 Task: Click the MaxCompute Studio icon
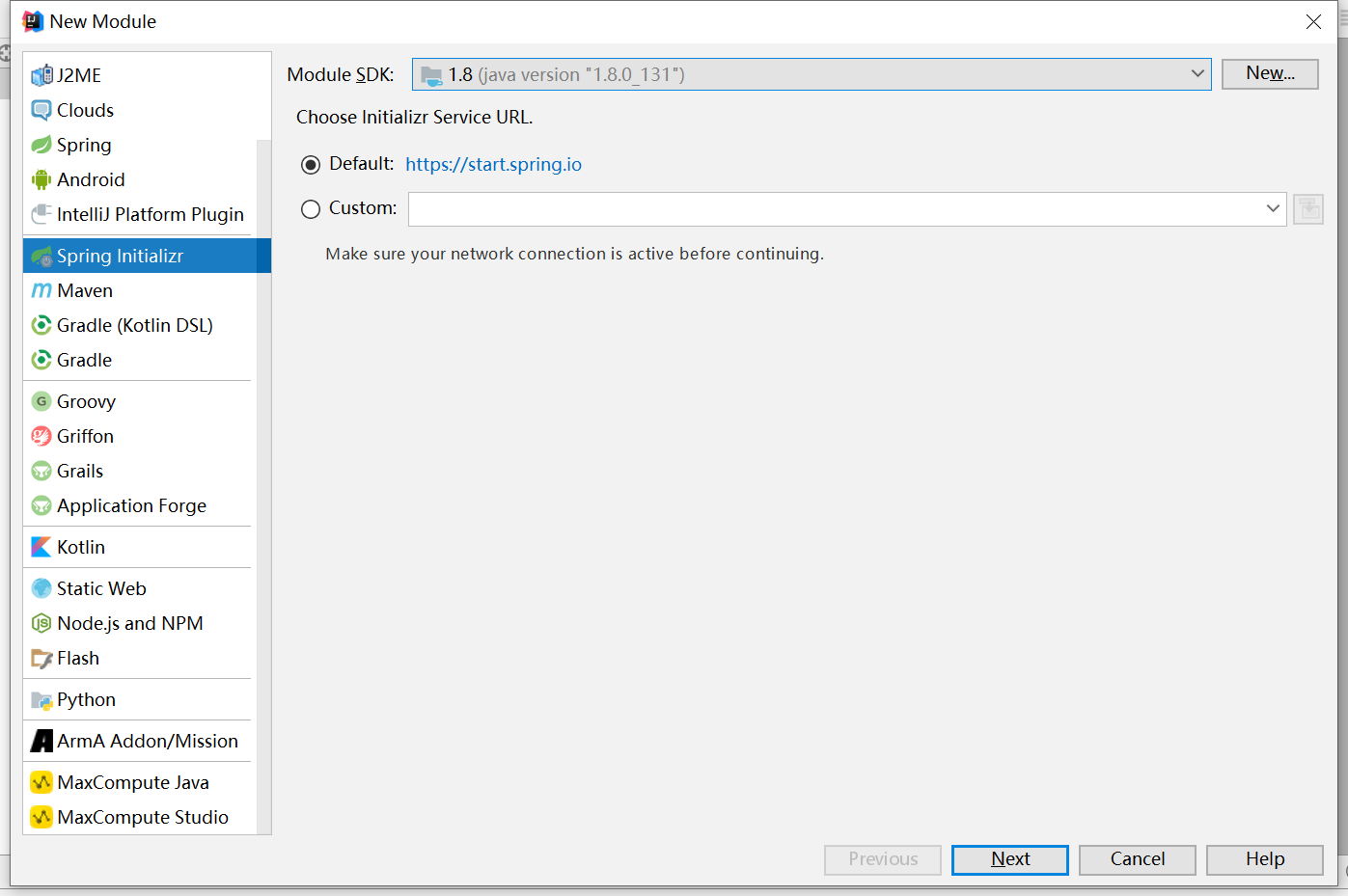click(x=41, y=817)
